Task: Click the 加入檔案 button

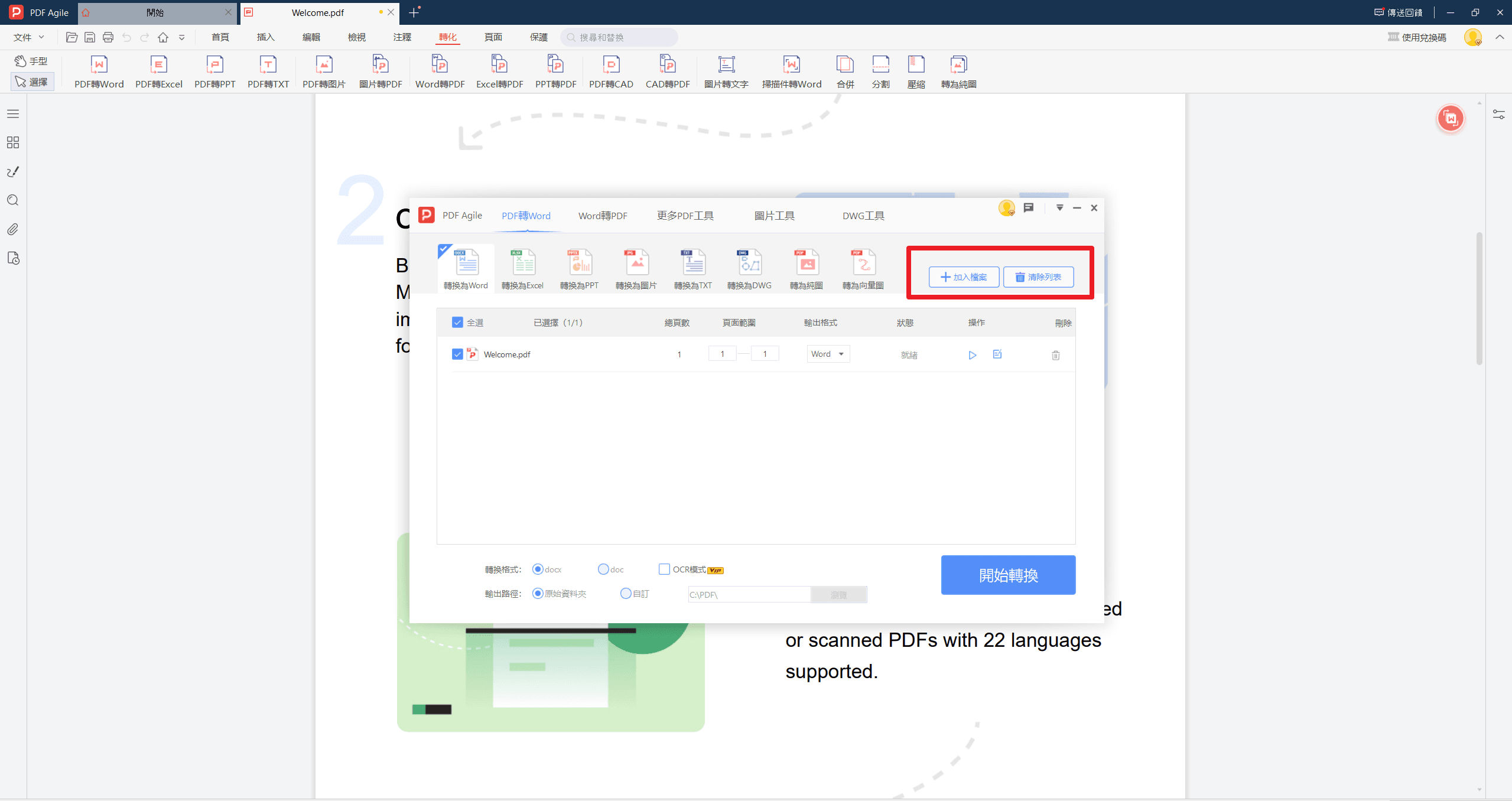Action: [x=964, y=277]
